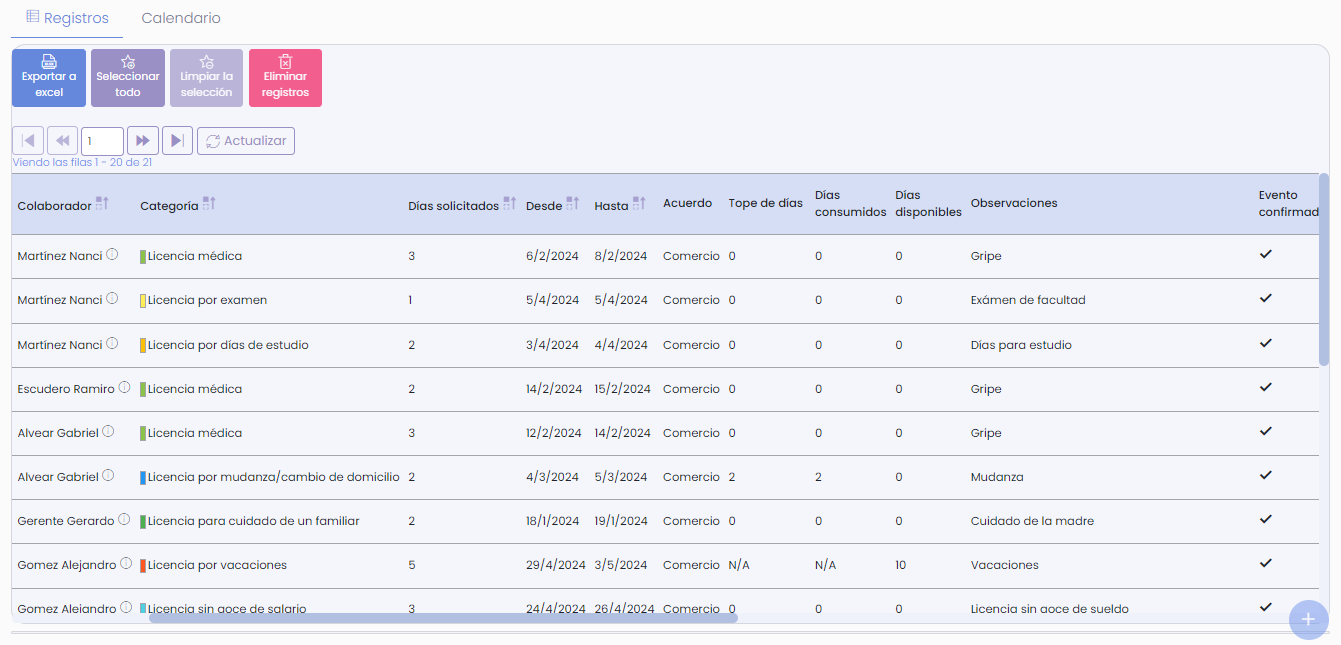Toggle confirmed checkmark on Vacaciones row
Viewport: 1341px width, 645px height.
click(x=1265, y=564)
